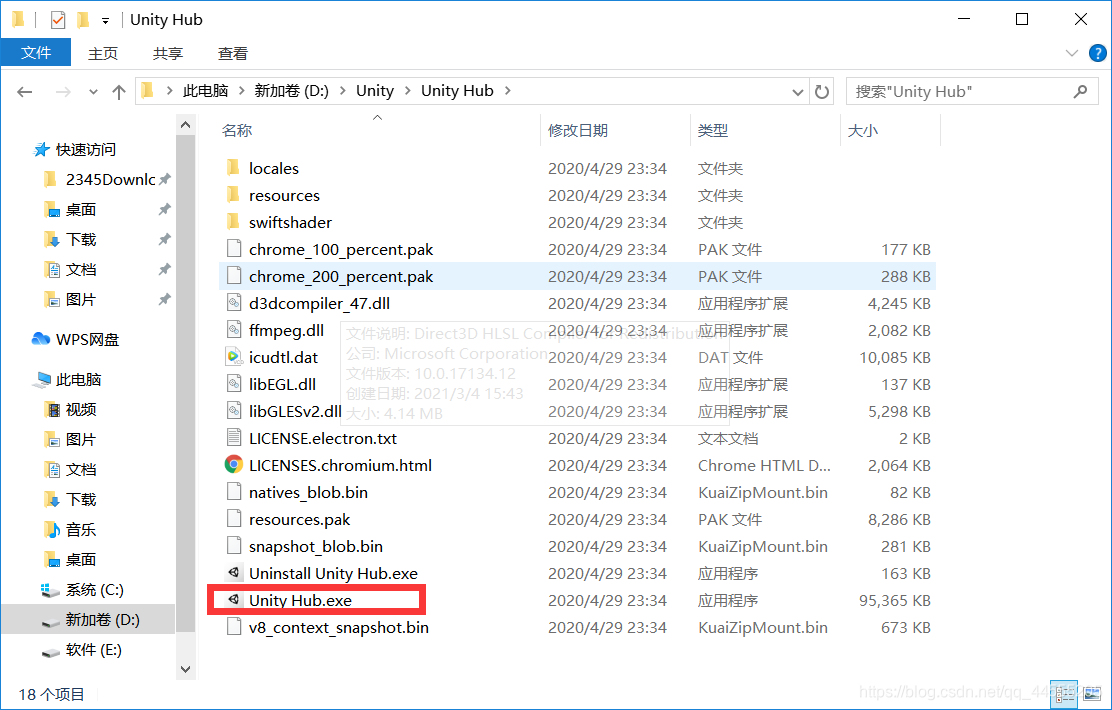
Task: Open the 文件 menu tab
Action: pos(35,52)
